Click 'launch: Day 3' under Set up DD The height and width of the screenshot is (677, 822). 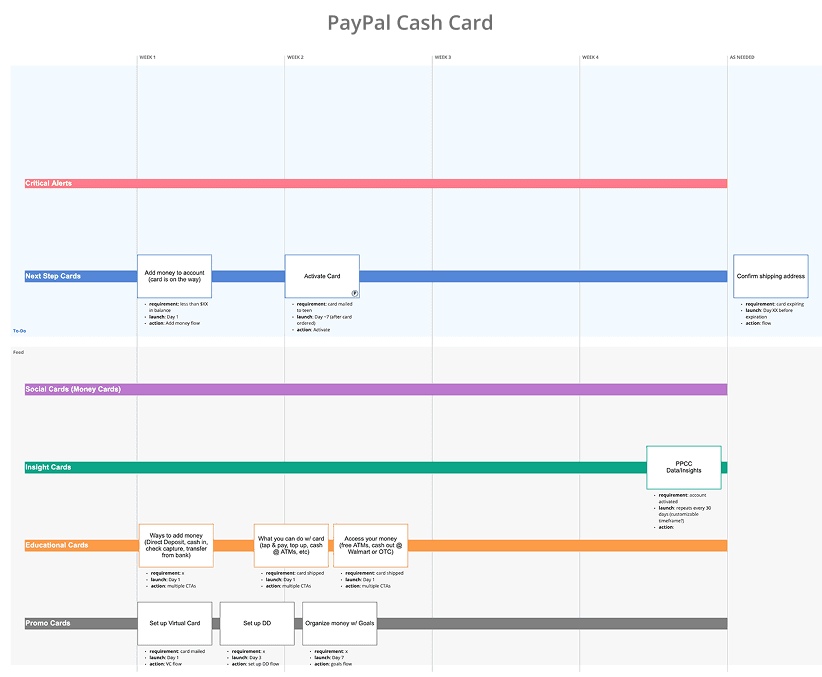tap(246, 658)
